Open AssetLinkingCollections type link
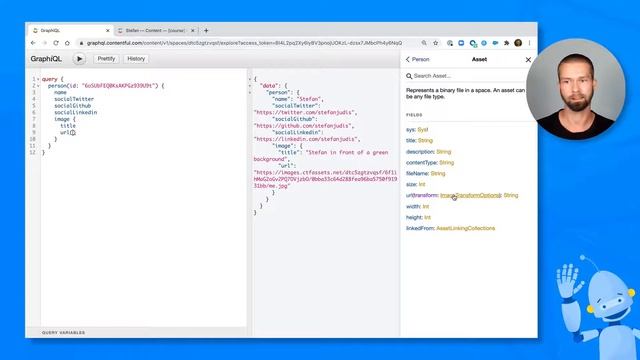 pos(466,228)
